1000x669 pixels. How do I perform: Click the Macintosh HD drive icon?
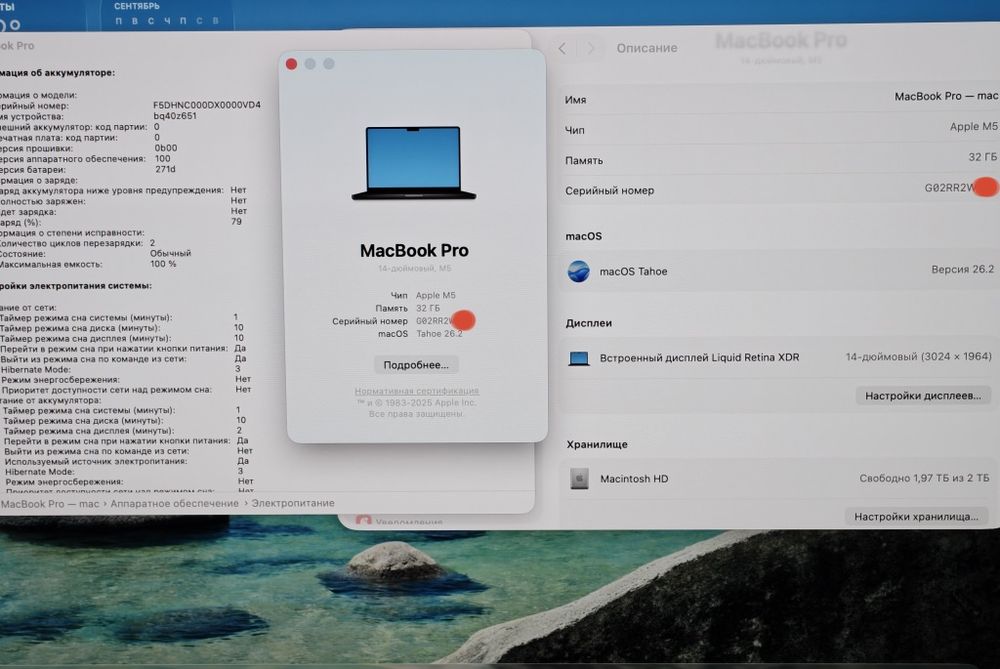579,478
